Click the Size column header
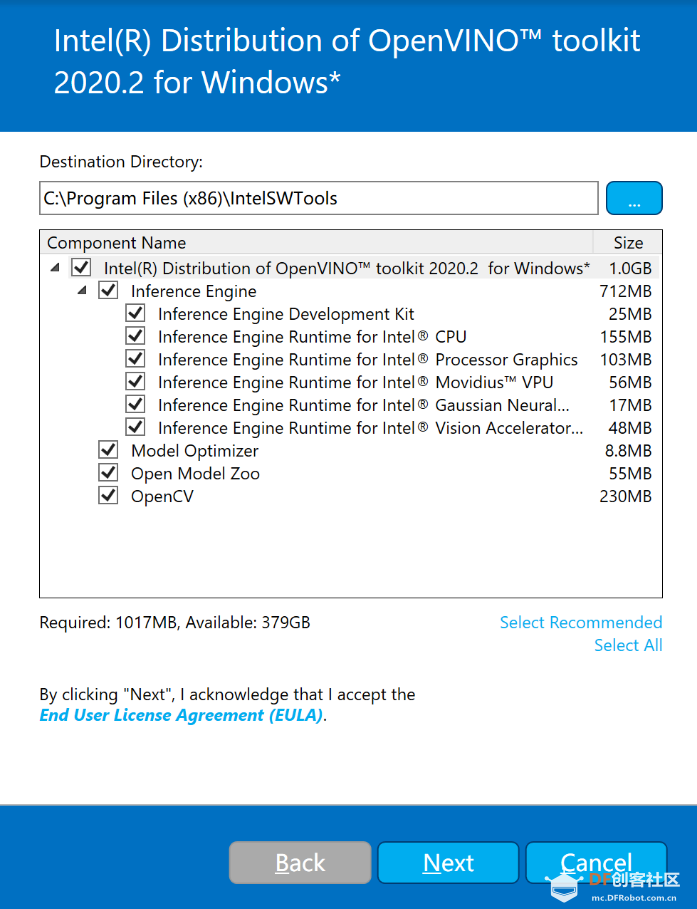The image size is (697, 909). pos(628,242)
